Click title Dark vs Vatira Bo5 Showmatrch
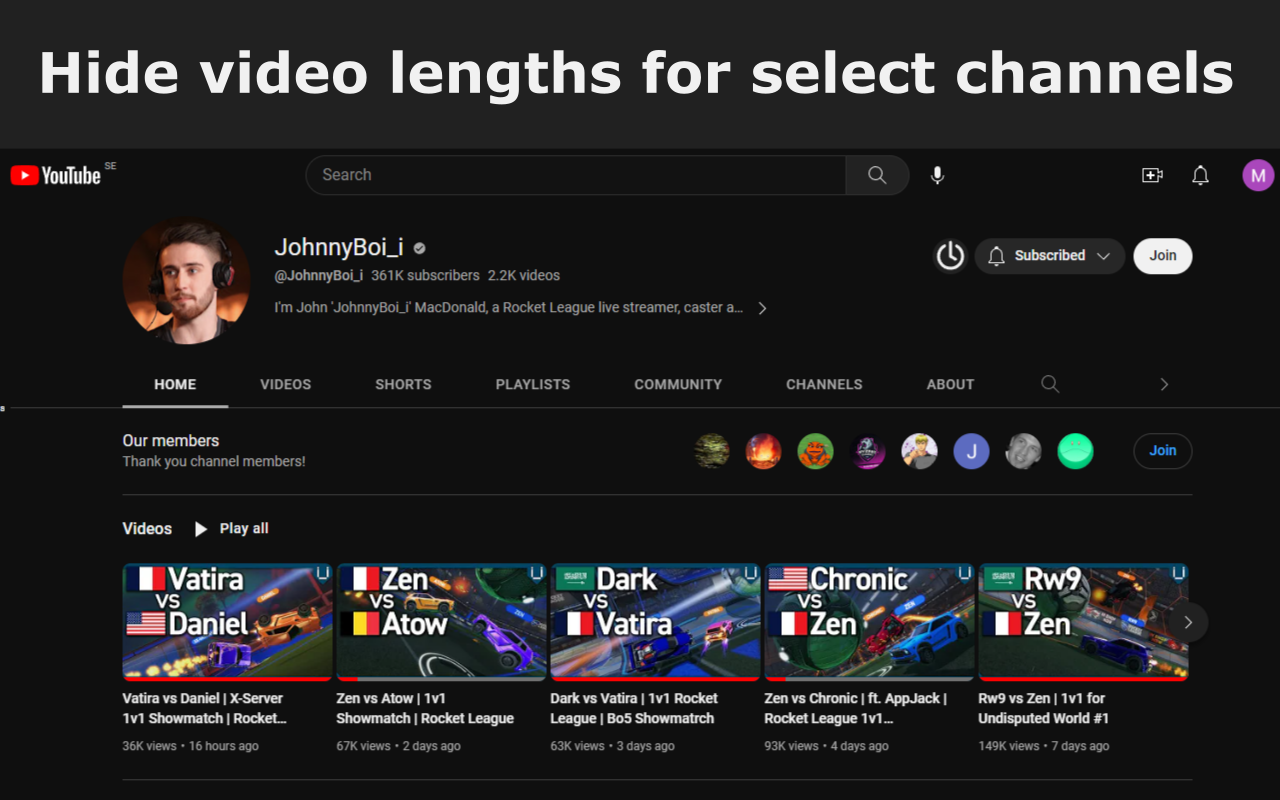 (x=635, y=708)
